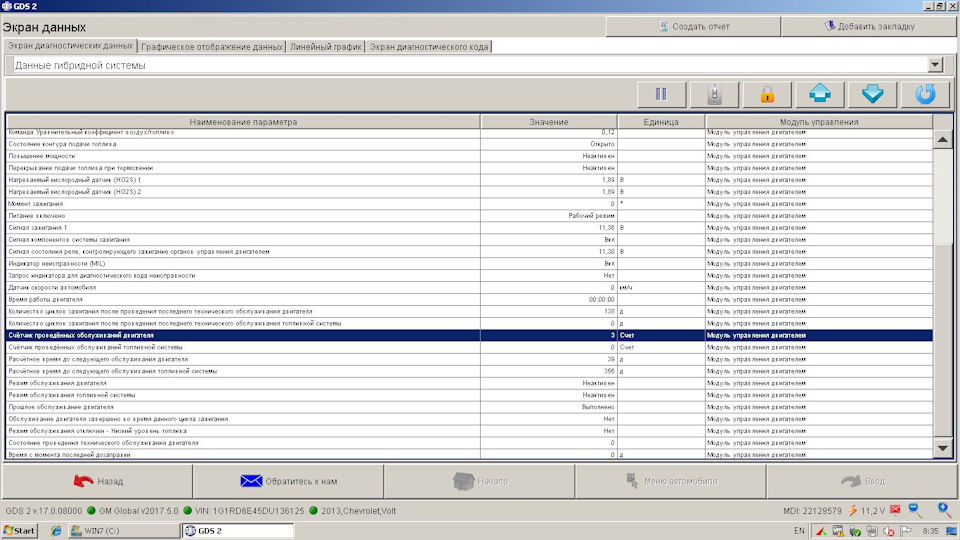Click the EN language indicator
The height and width of the screenshot is (540, 960).
click(799, 531)
